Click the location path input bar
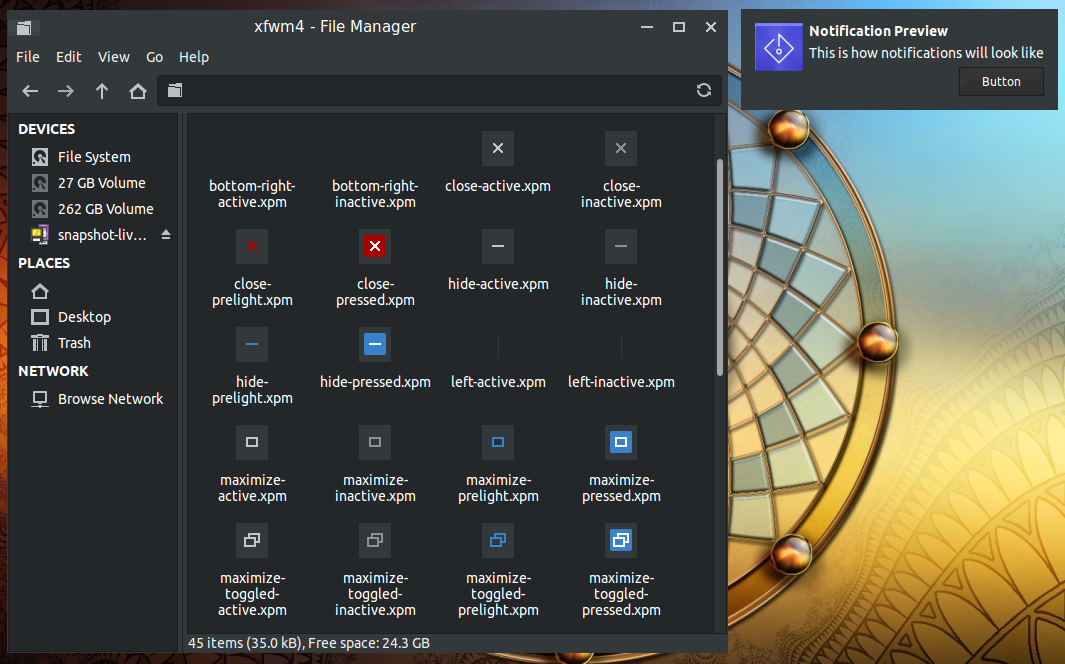1065x664 pixels. pos(439,90)
